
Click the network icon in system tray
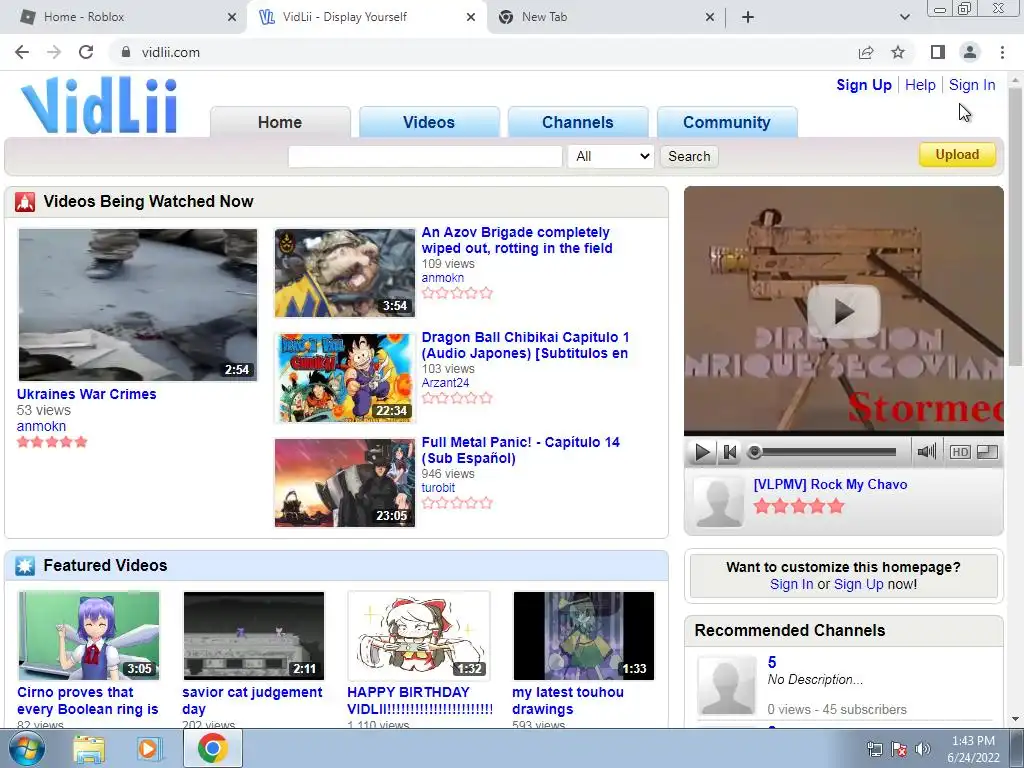pos(874,749)
